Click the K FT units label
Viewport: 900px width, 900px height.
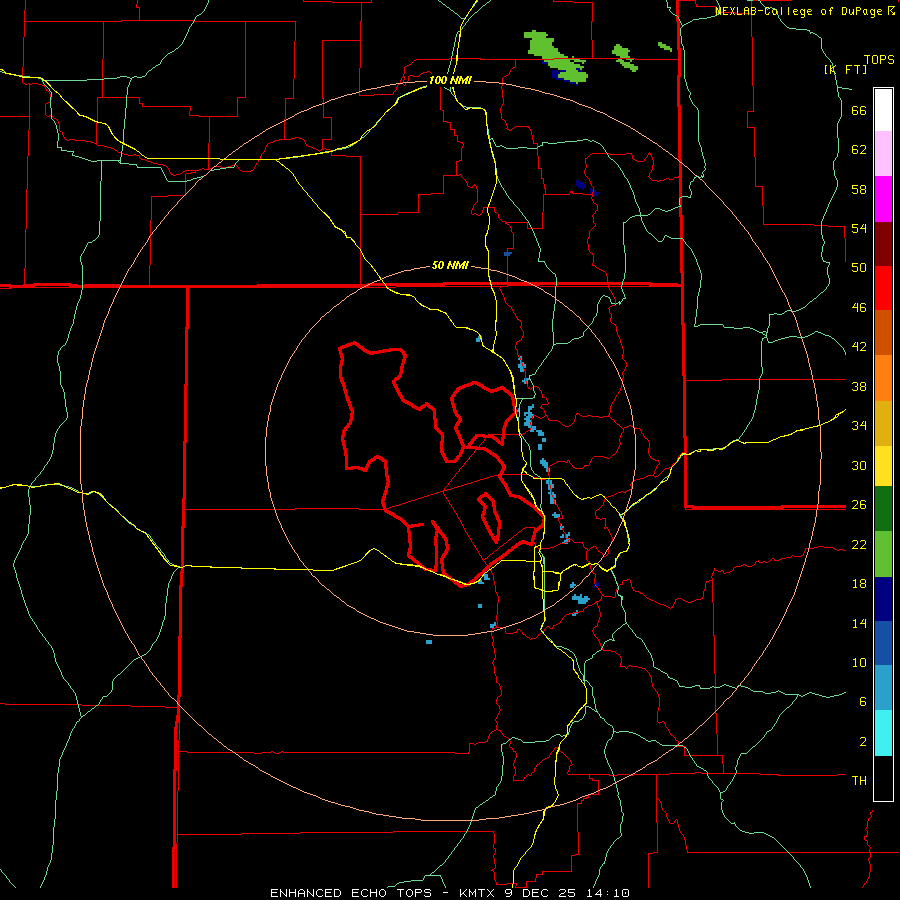pyautogui.click(x=845, y=69)
